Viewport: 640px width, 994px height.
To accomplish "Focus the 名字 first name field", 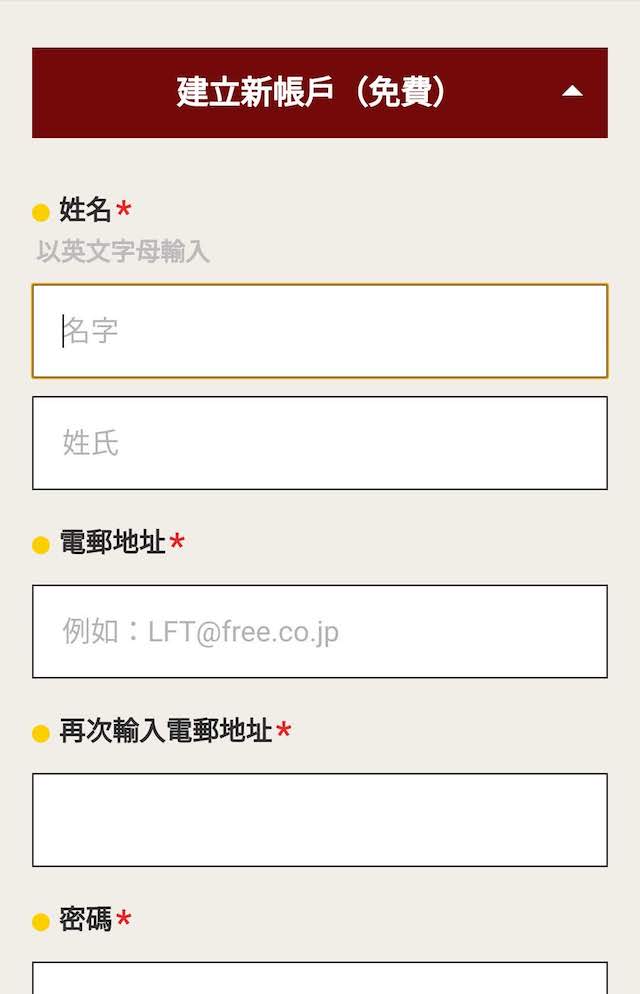I will [x=320, y=331].
